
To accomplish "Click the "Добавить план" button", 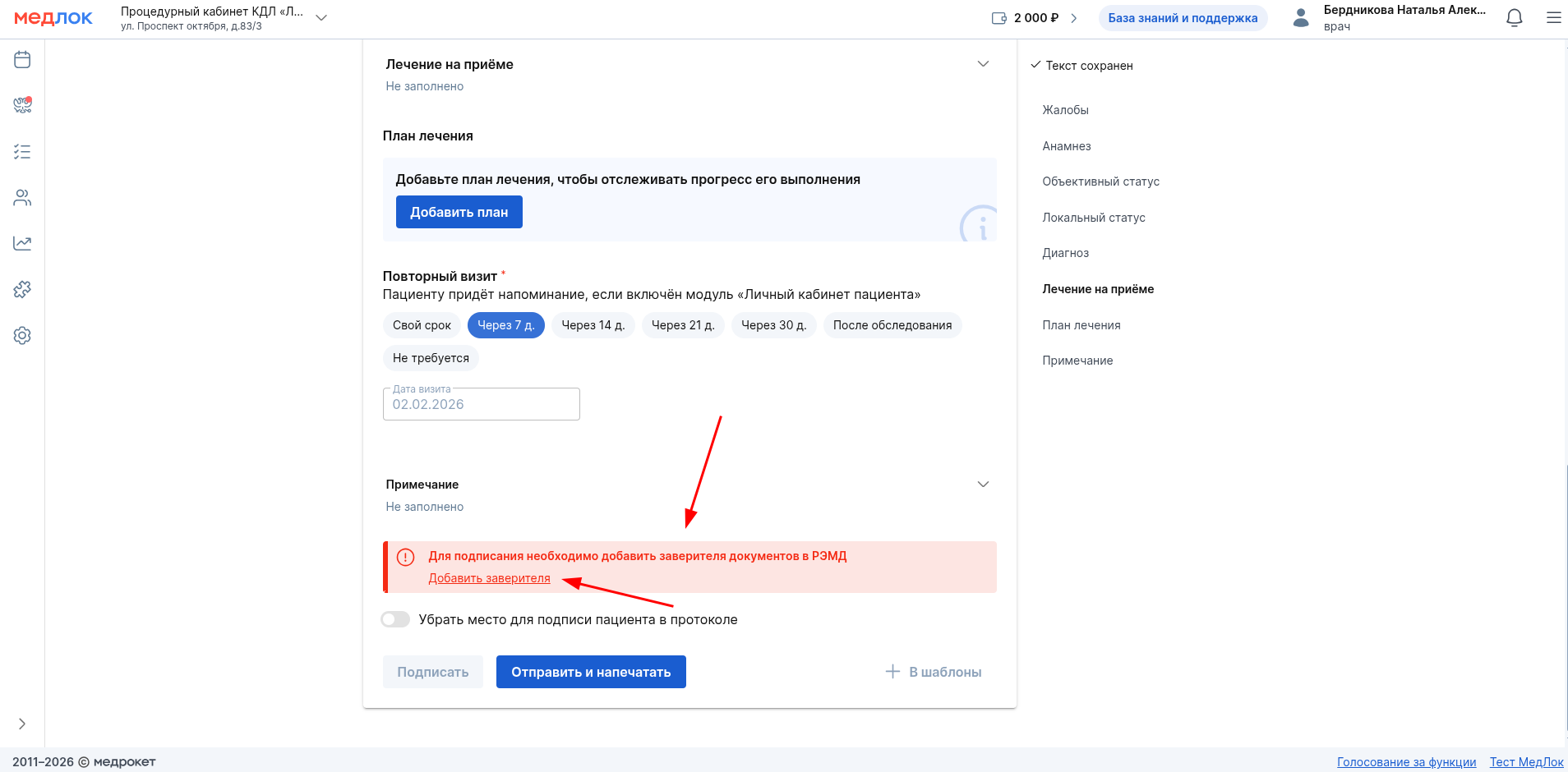I will point(459,212).
